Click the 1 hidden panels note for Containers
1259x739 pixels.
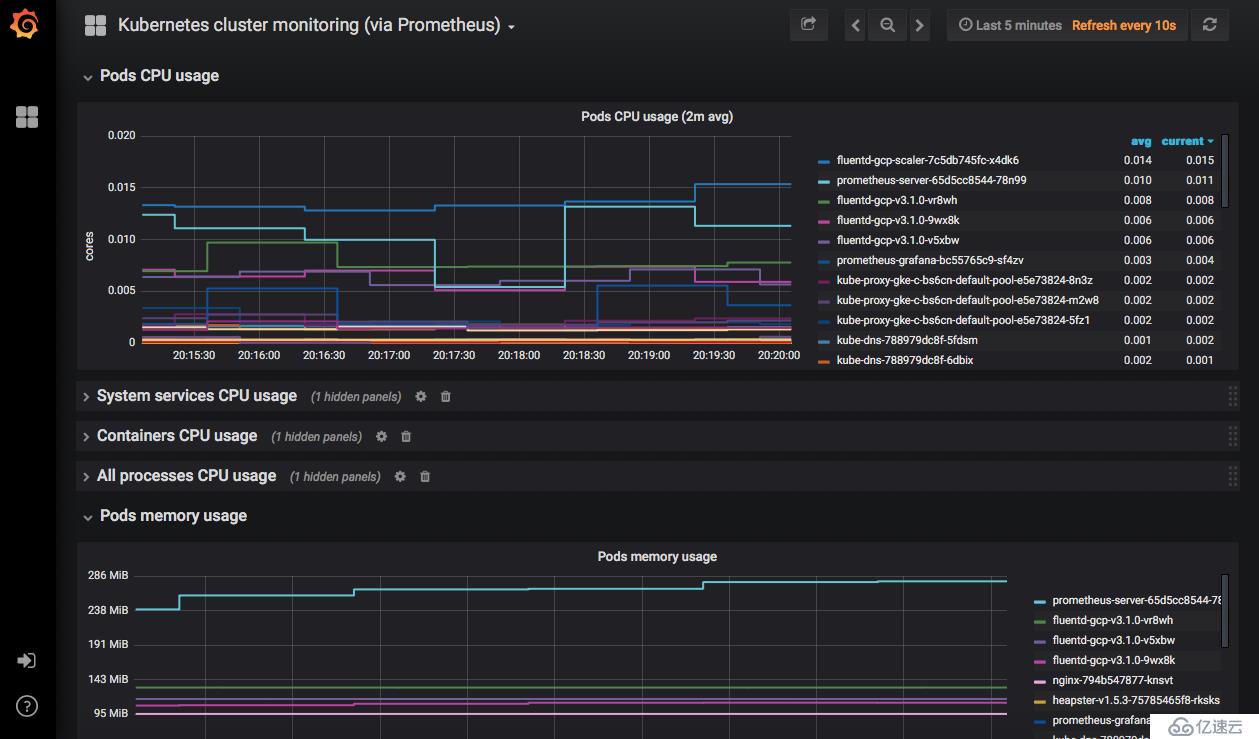[317, 437]
